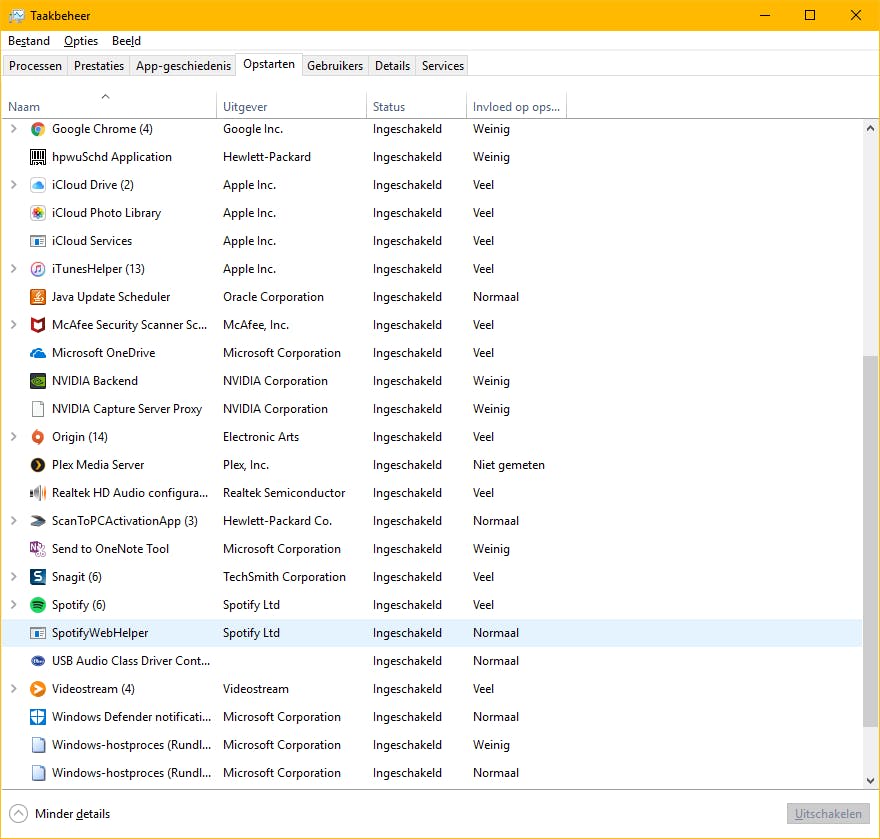
Task: Click the scrollbar down arrow
Action: pyautogui.click(x=870, y=781)
